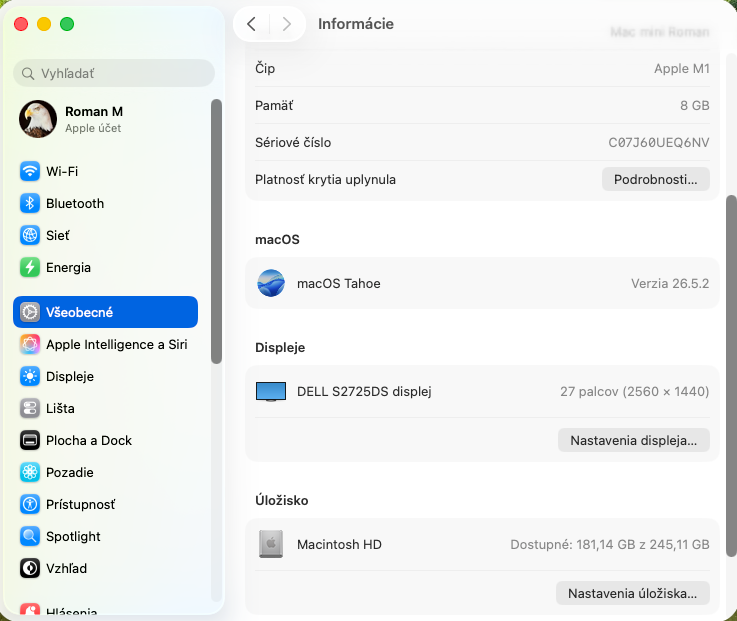Choose Energia label in sidebar
The height and width of the screenshot is (621, 737).
68,267
